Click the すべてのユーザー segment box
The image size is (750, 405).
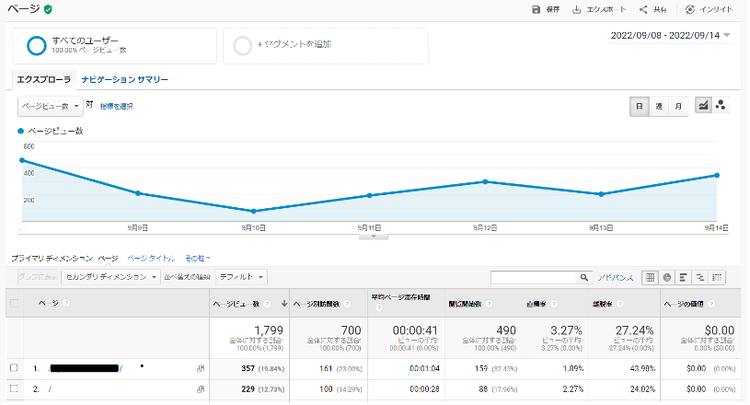pos(114,46)
